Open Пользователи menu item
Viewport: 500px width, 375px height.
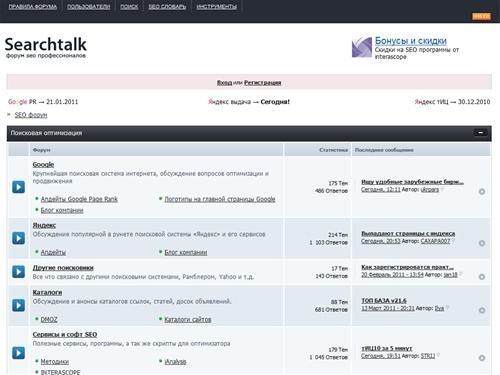click(88, 7)
